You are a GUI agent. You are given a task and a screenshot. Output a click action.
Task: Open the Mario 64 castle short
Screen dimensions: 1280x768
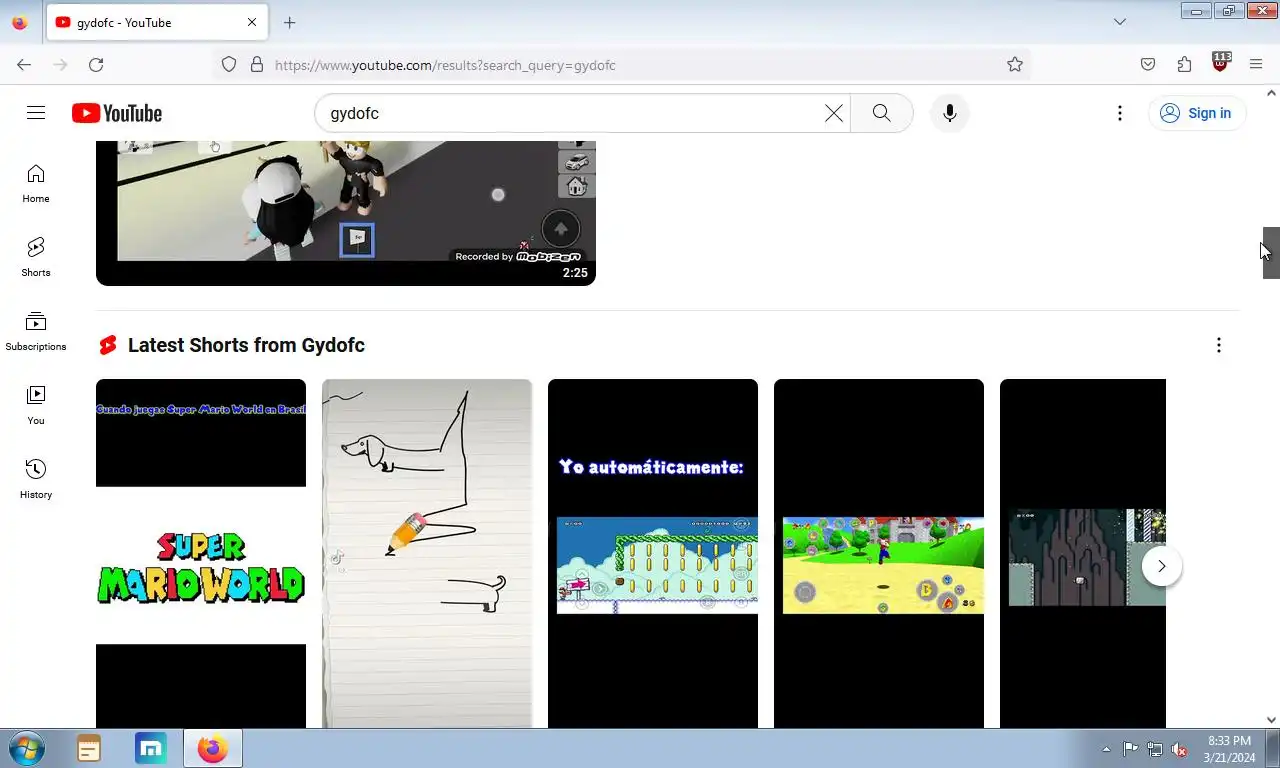[879, 553]
